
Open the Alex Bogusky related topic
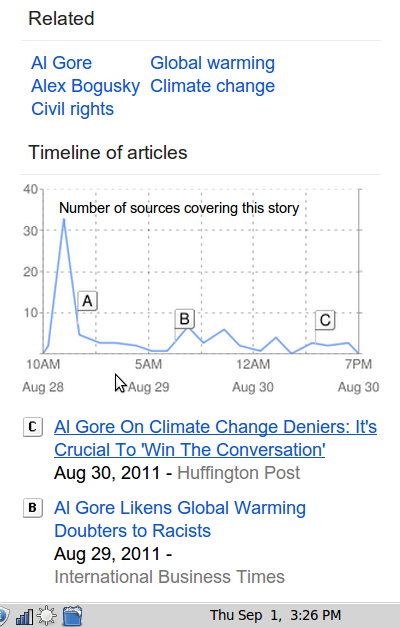point(86,86)
